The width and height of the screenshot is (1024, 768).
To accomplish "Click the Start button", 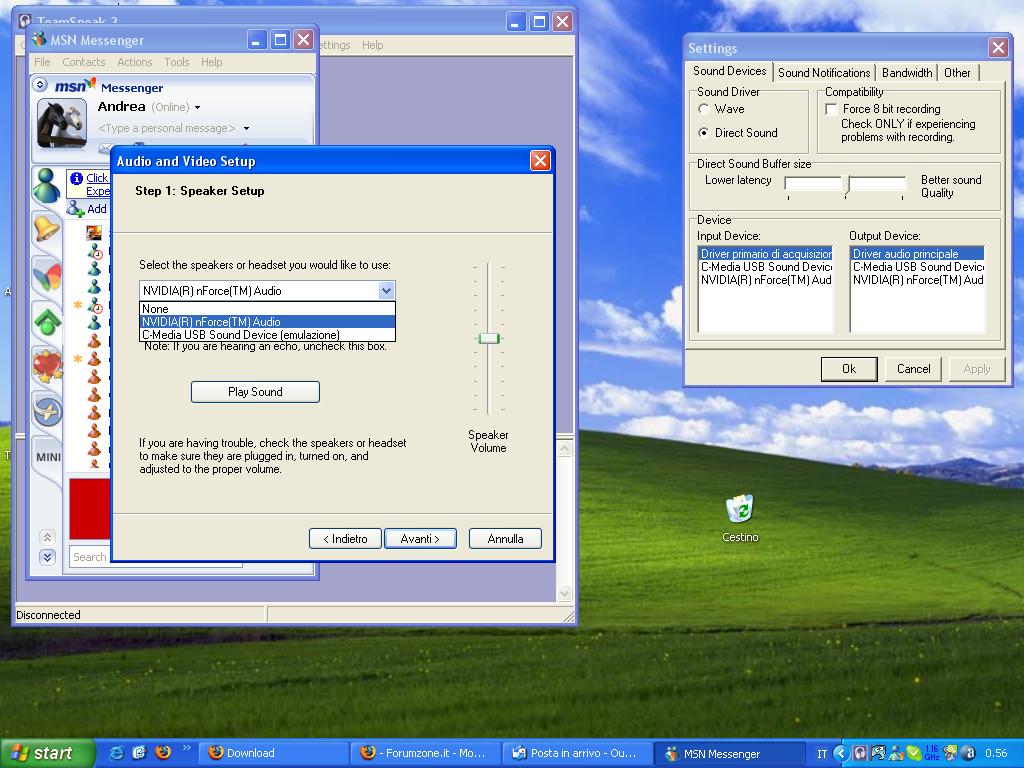I will coord(47,753).
